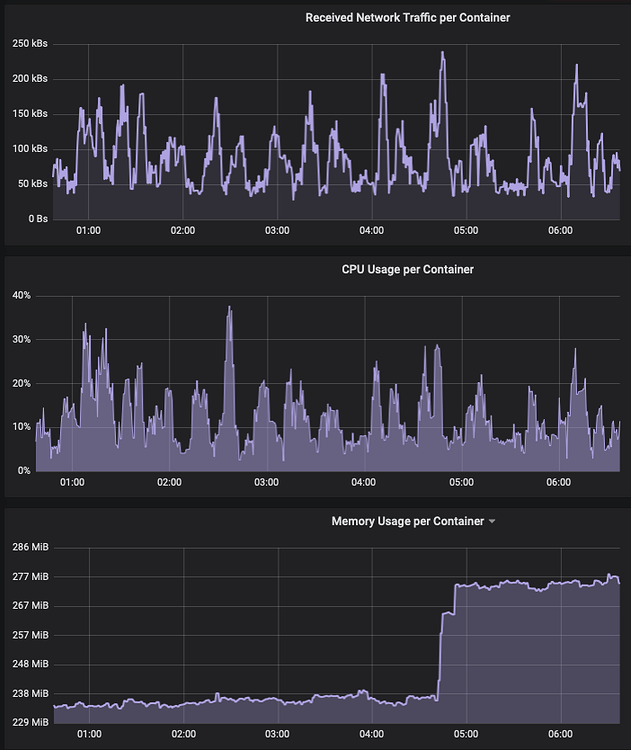Click the 238 MiB axis label
Image resolution: width=631 pixels, height=750 pixels.
pos(30,694)
